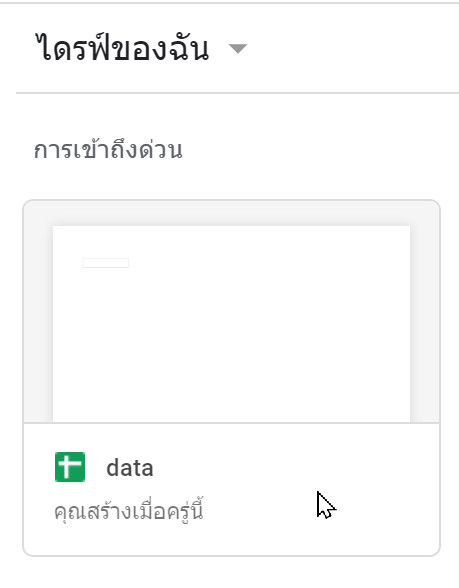
Task: Open the ไดรฟ์ของฉัน title menu
Action: 122,46
